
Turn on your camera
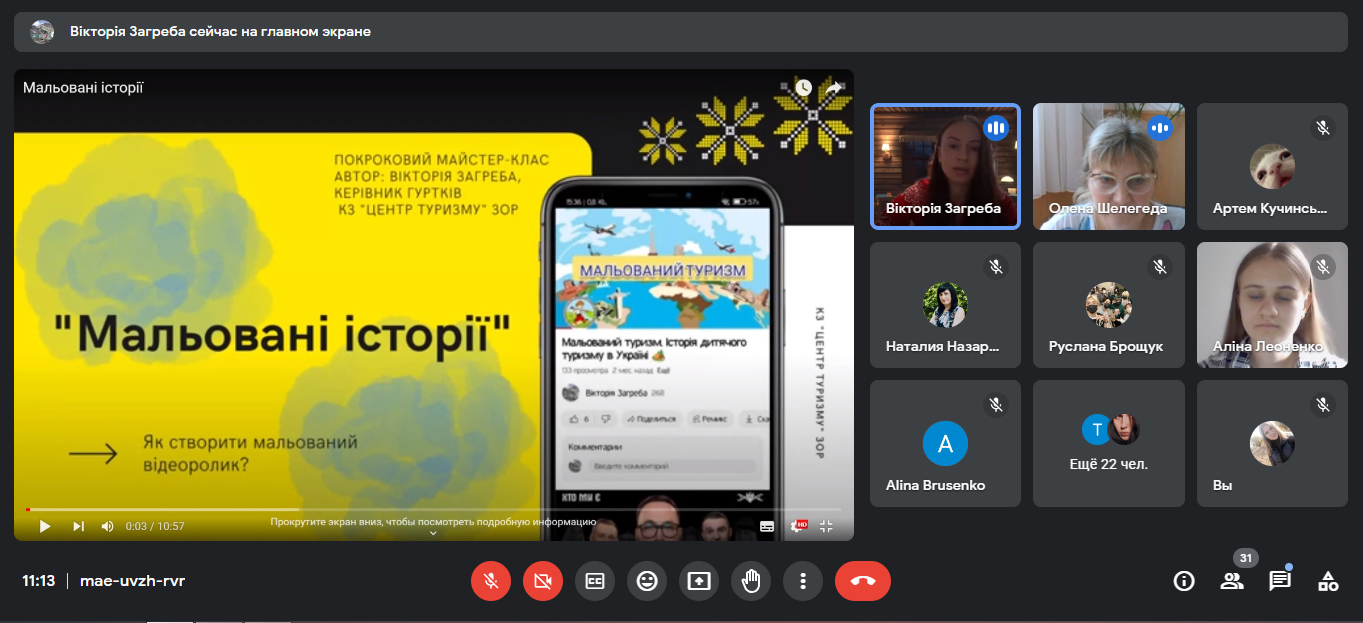click(x=543, y=581)
